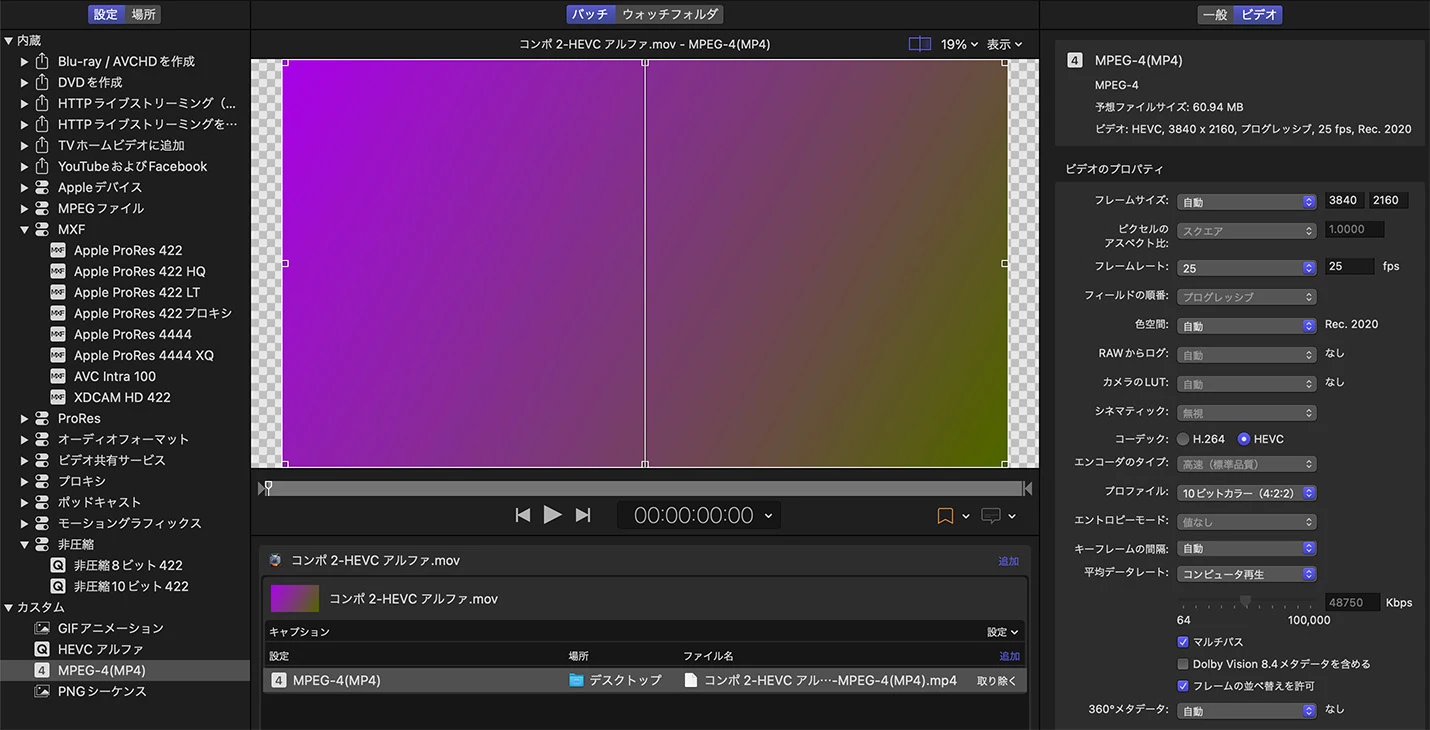Click the MPEG-4(MP4) sidebar preset icon
1430x730 pixels.
point(42,670)
